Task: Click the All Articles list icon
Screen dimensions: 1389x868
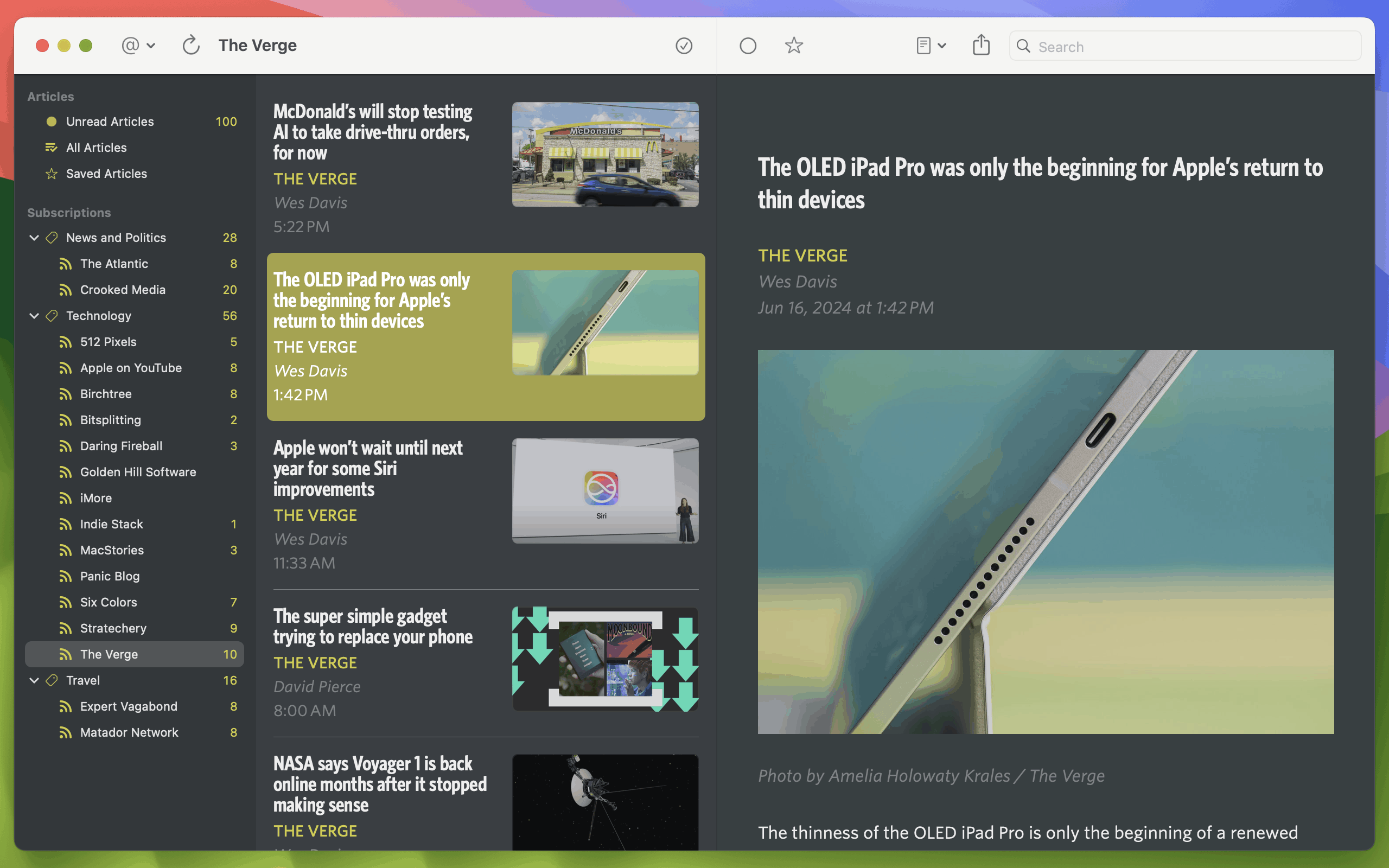Action: 52,148
